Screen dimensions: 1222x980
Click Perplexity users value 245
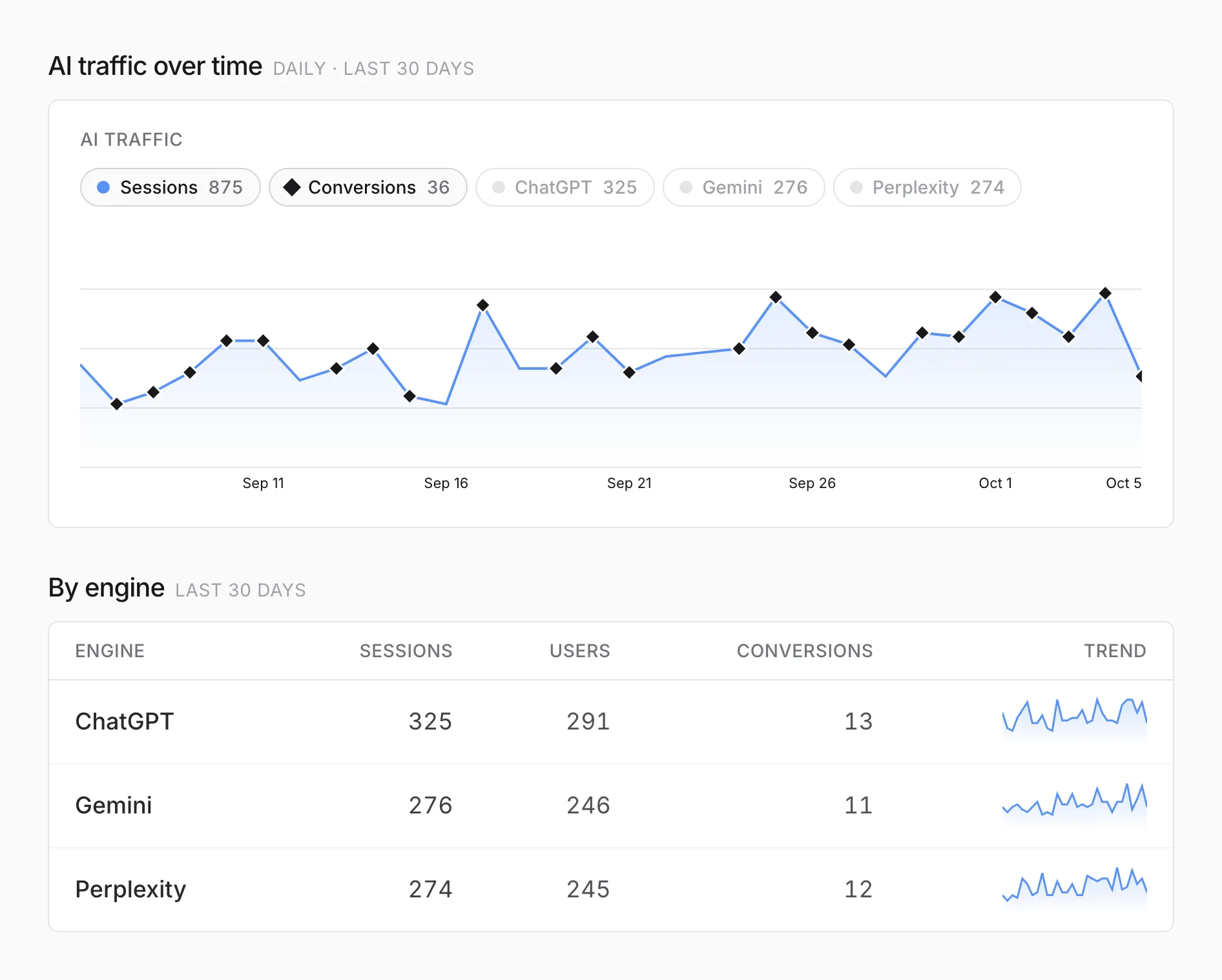(x=588, y=889)
